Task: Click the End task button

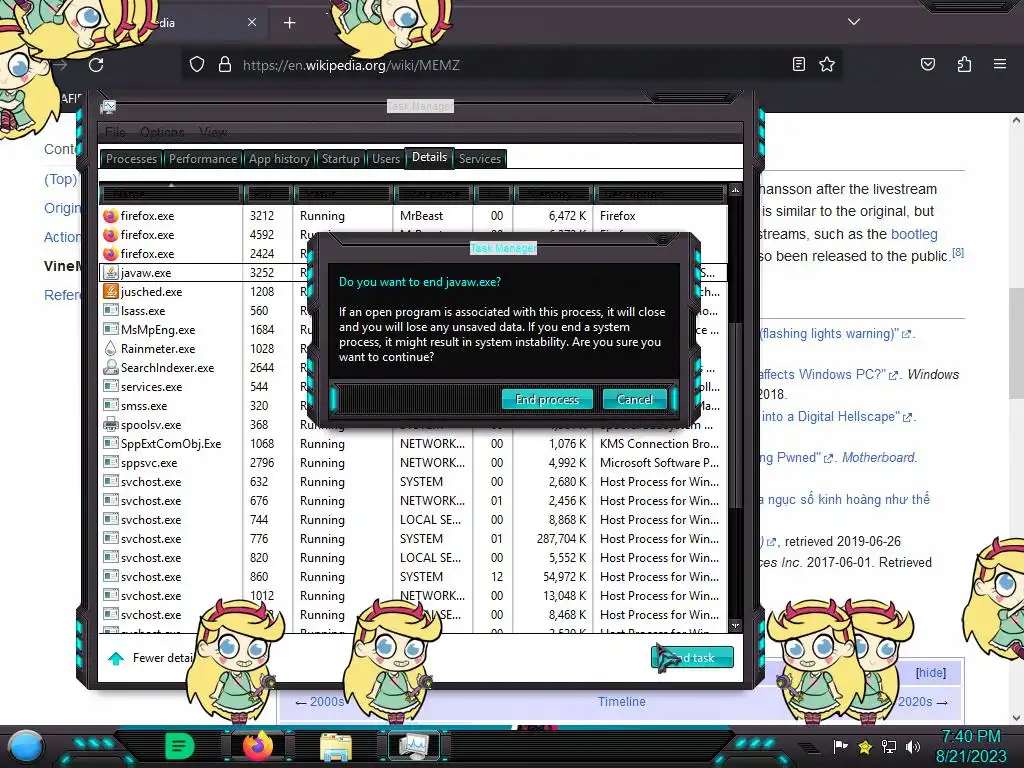Action: 692,658
